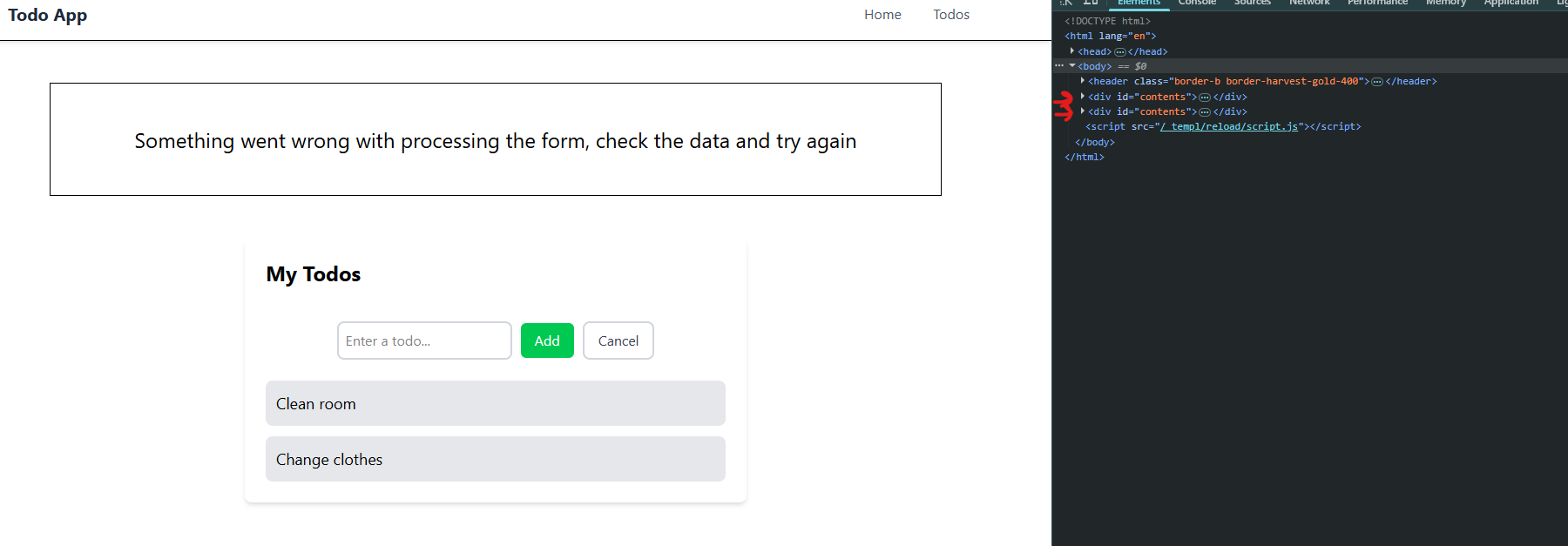Image resolution: width=1568 pixels, height=546 pixels.
Task: Expand the first div contents node
Action: [x=1083, y=97]
